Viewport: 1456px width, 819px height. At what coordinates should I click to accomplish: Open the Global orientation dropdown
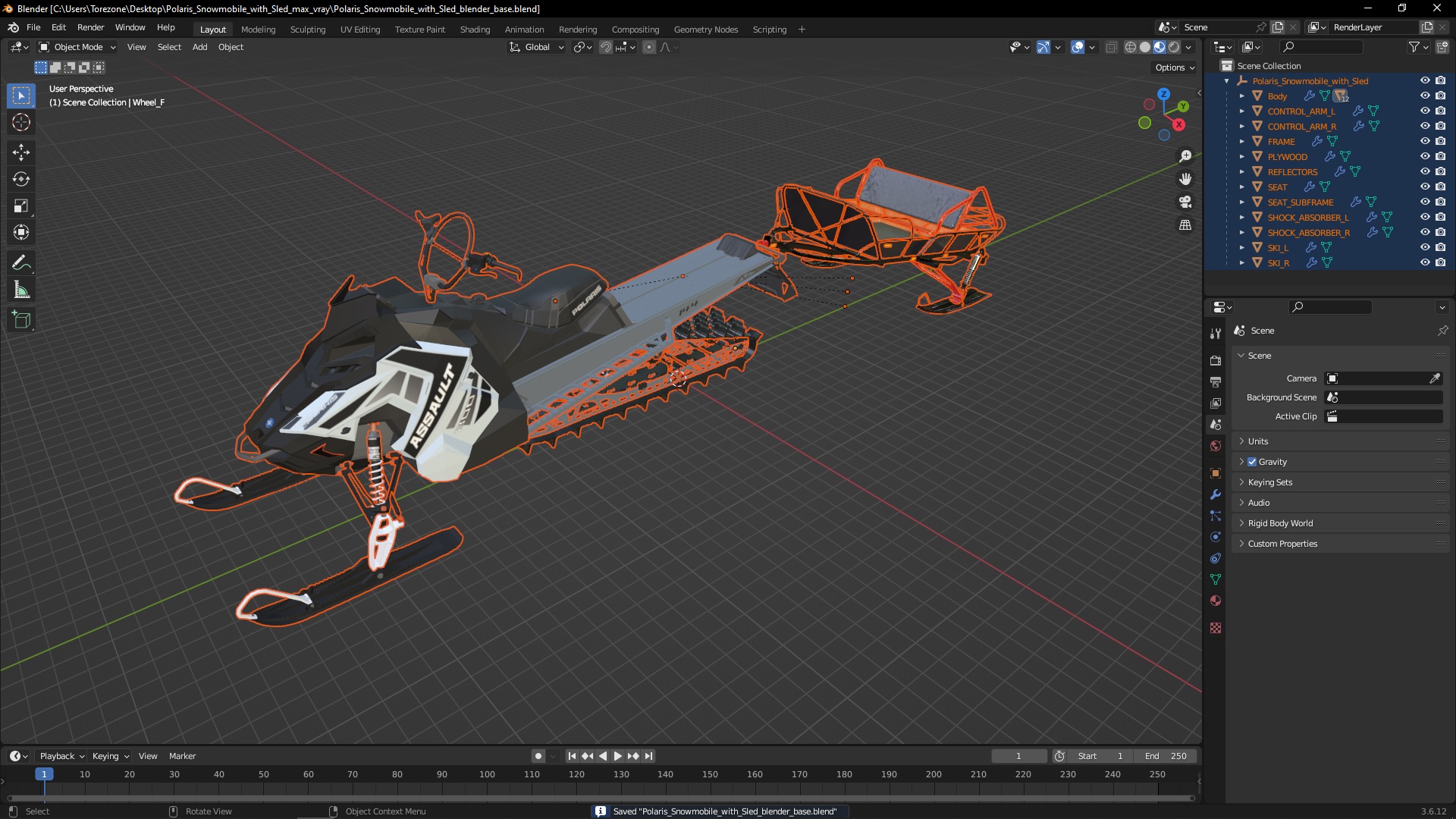click(x=537, y=47)
